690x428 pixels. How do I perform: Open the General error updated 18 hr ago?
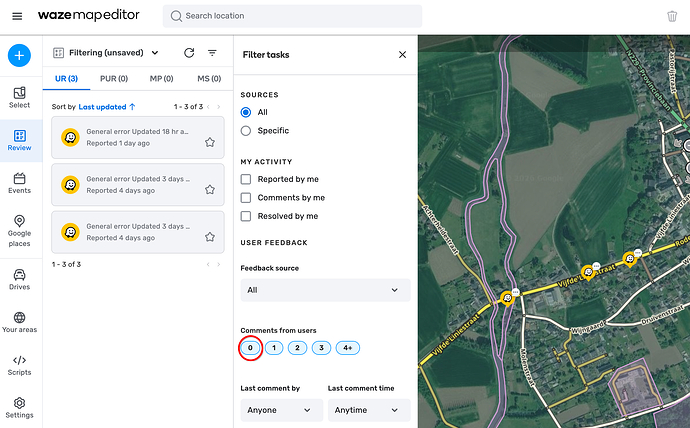(138, 137)
